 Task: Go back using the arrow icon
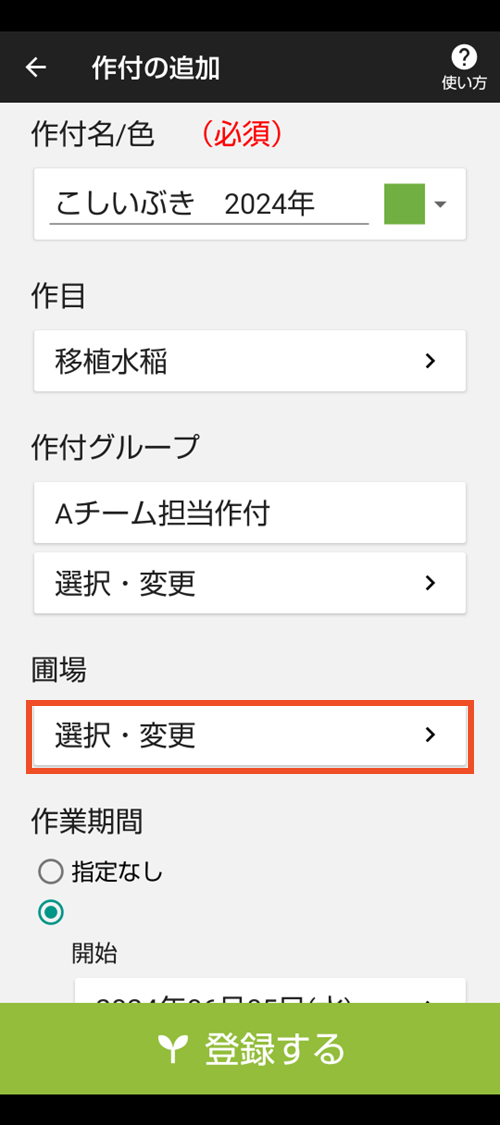coord(35,67)
